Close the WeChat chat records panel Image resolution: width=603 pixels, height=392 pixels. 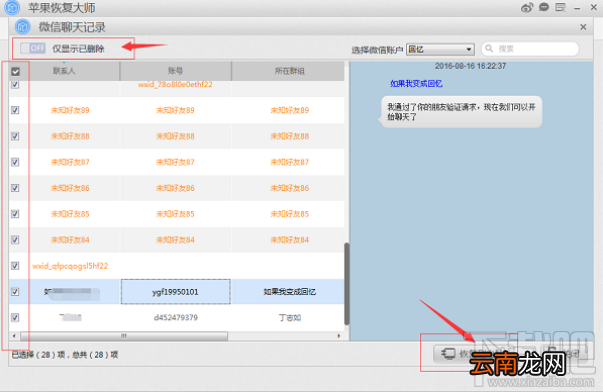pos(583,27)
